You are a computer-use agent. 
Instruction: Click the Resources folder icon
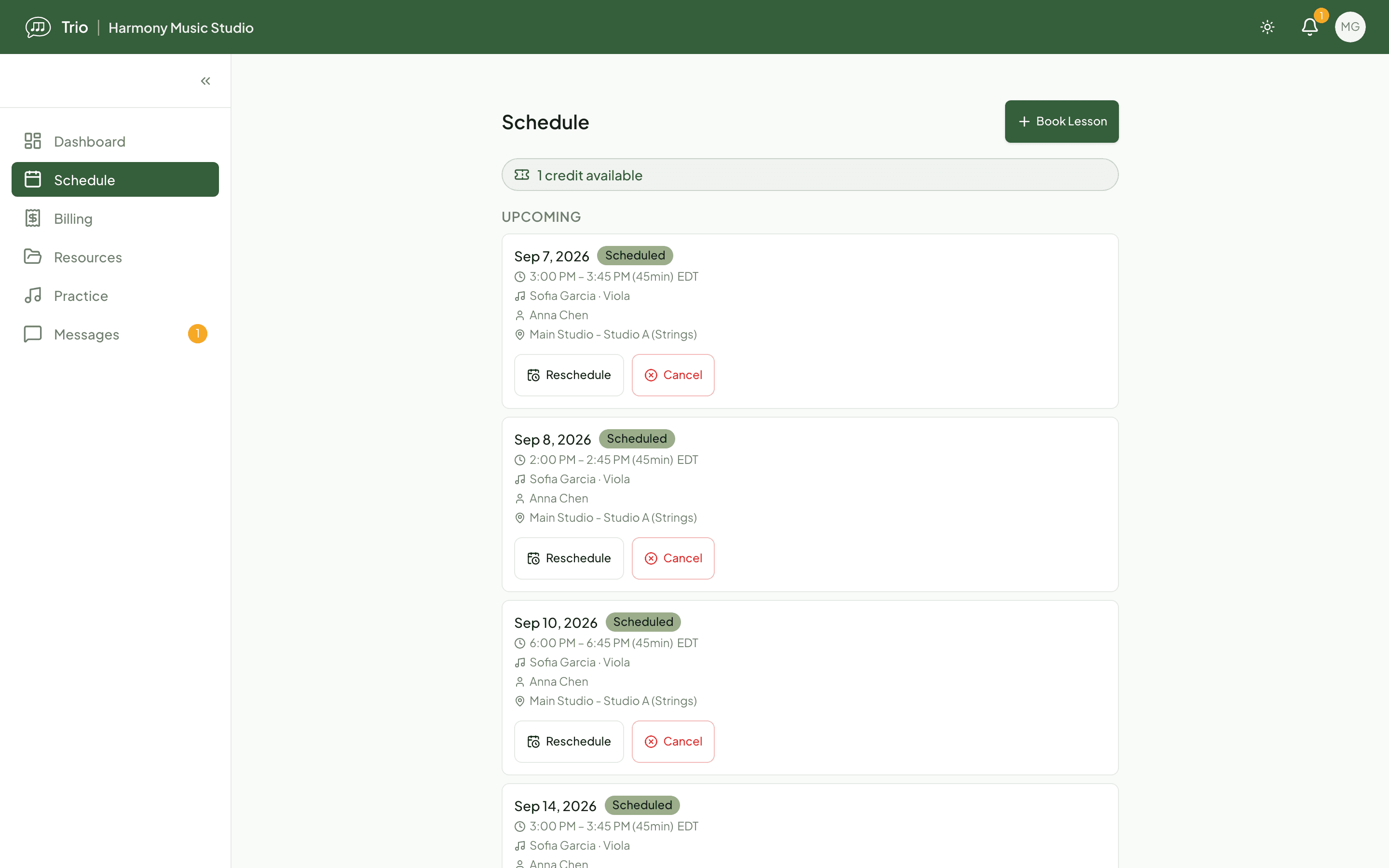[x=33, y=257]
